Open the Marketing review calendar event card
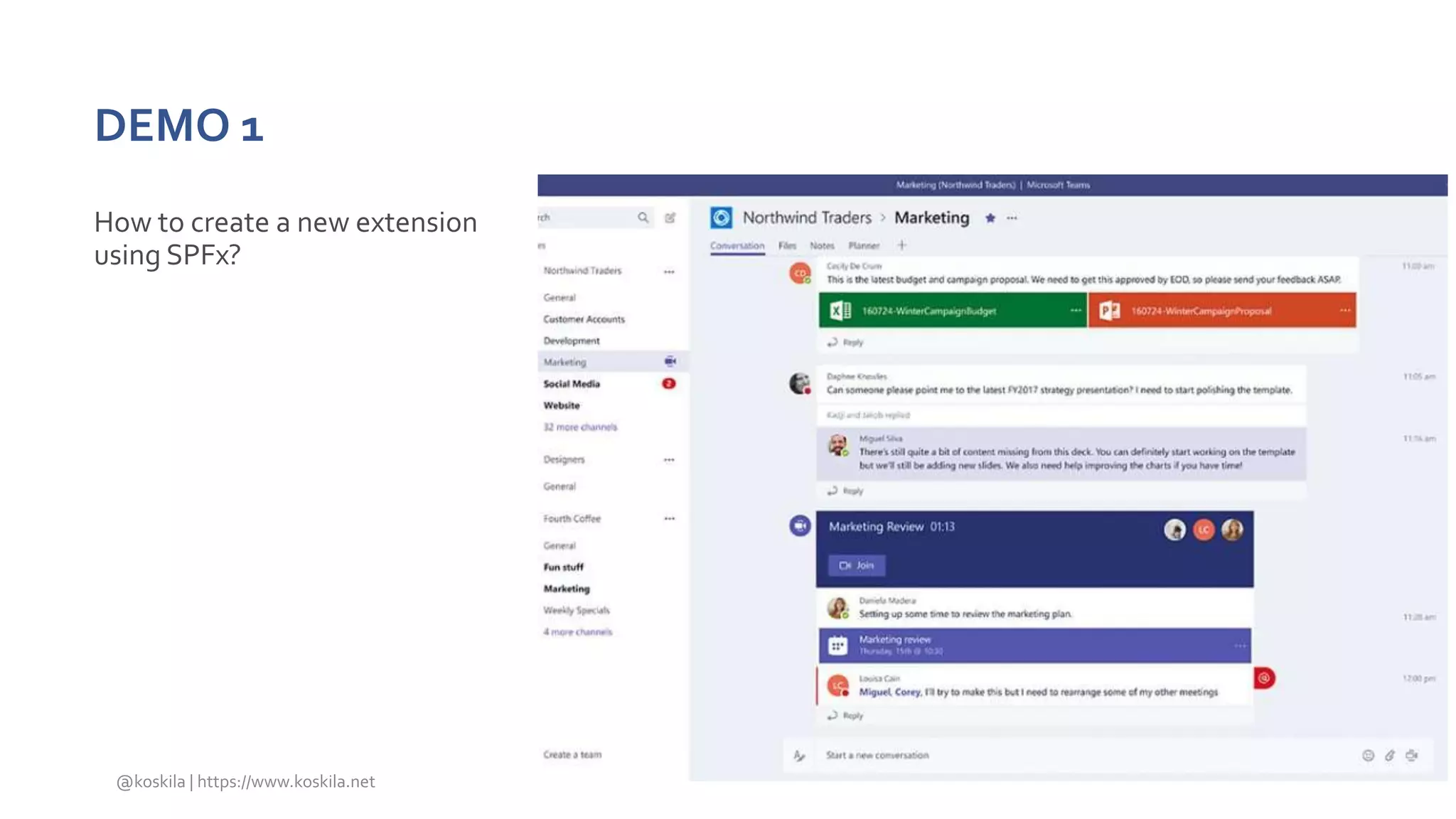This screenshot has width=1456, height=819. [x=1035, y=646]
